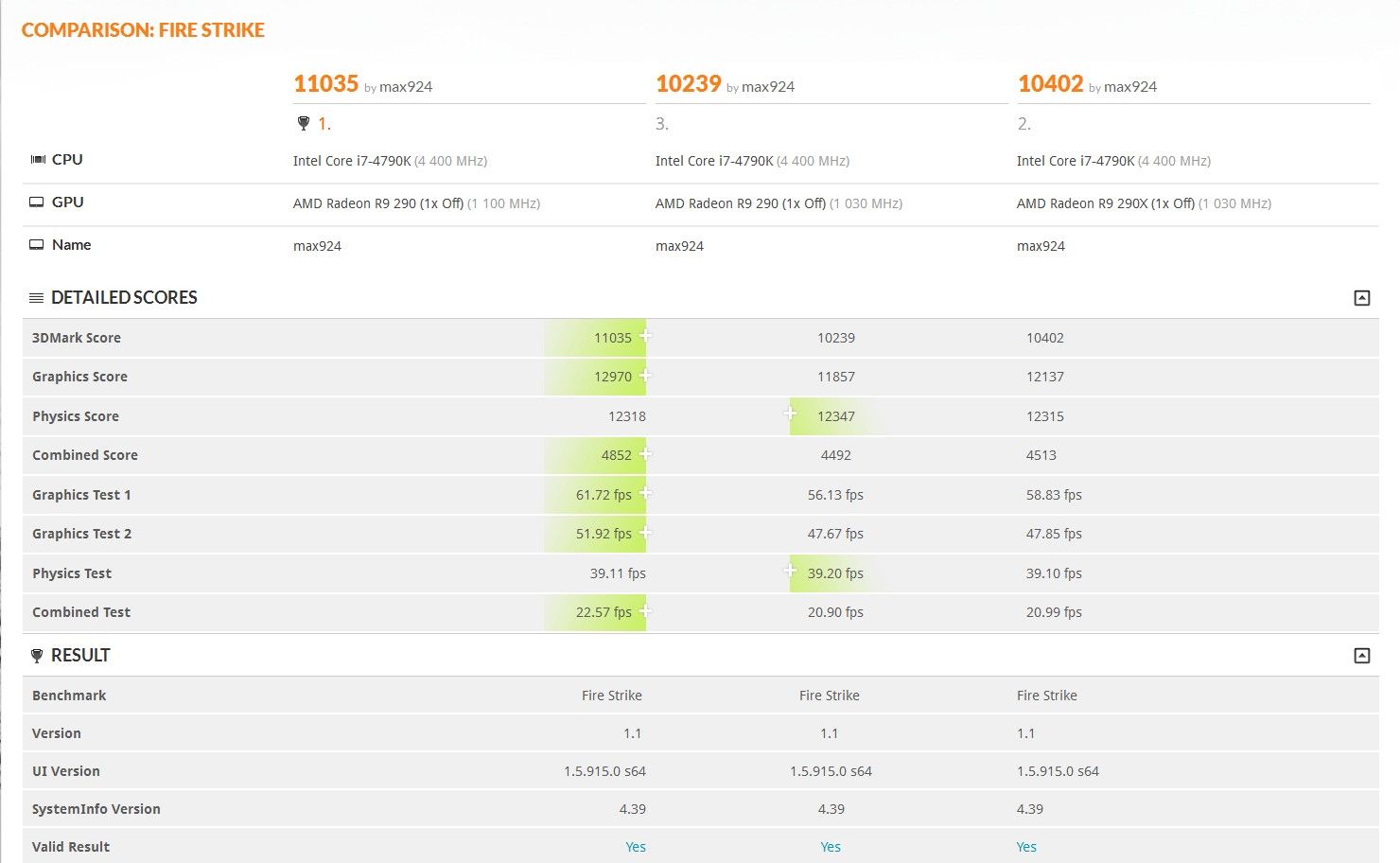Click the plus marker next to 3DMark Score 11035
This screenshot has width=1400, height=863.
[645, 336]
